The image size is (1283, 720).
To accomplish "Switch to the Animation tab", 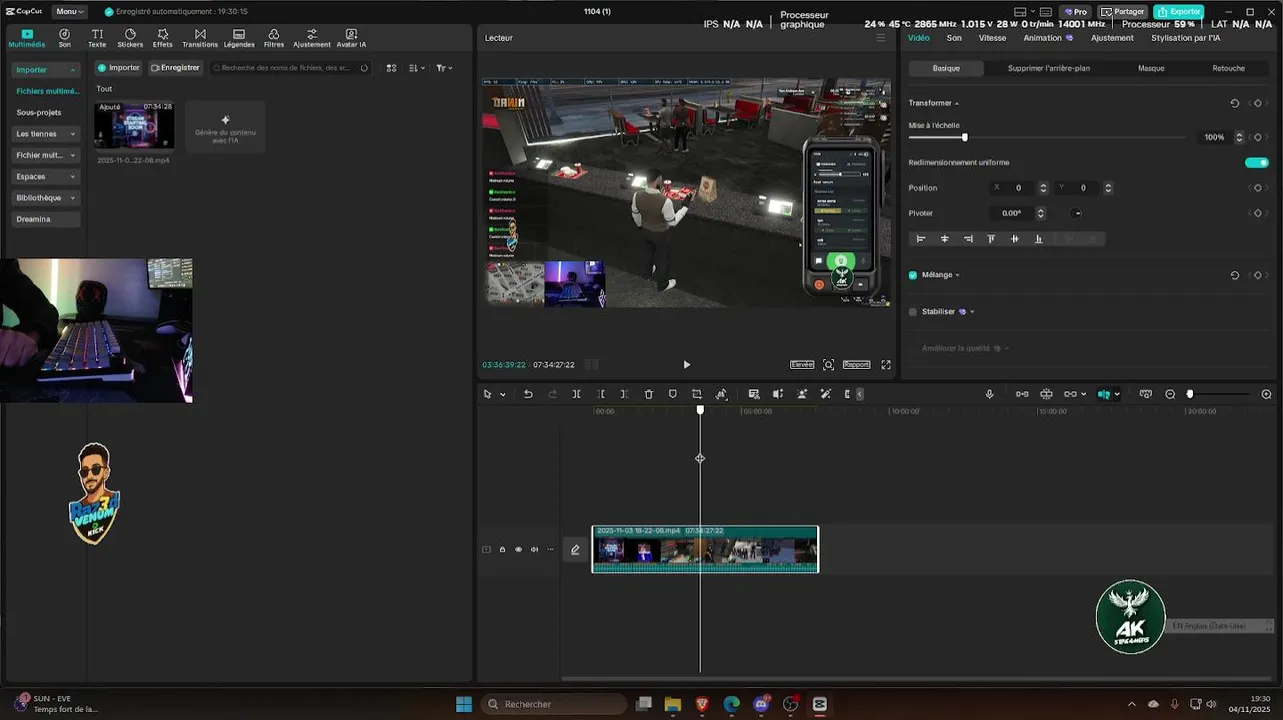I will tap(1047, 38).
